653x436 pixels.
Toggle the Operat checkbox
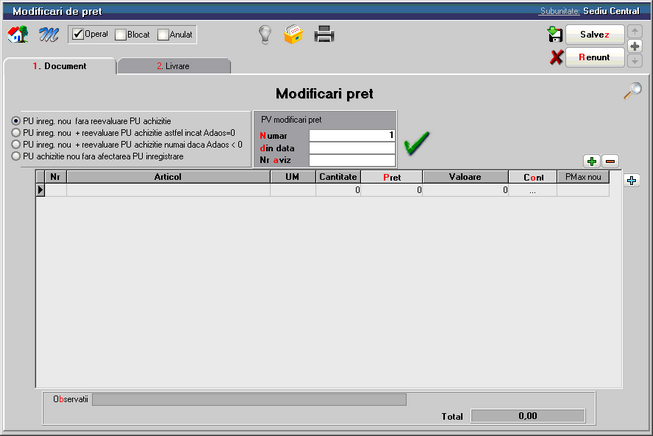tap(78, 34)
